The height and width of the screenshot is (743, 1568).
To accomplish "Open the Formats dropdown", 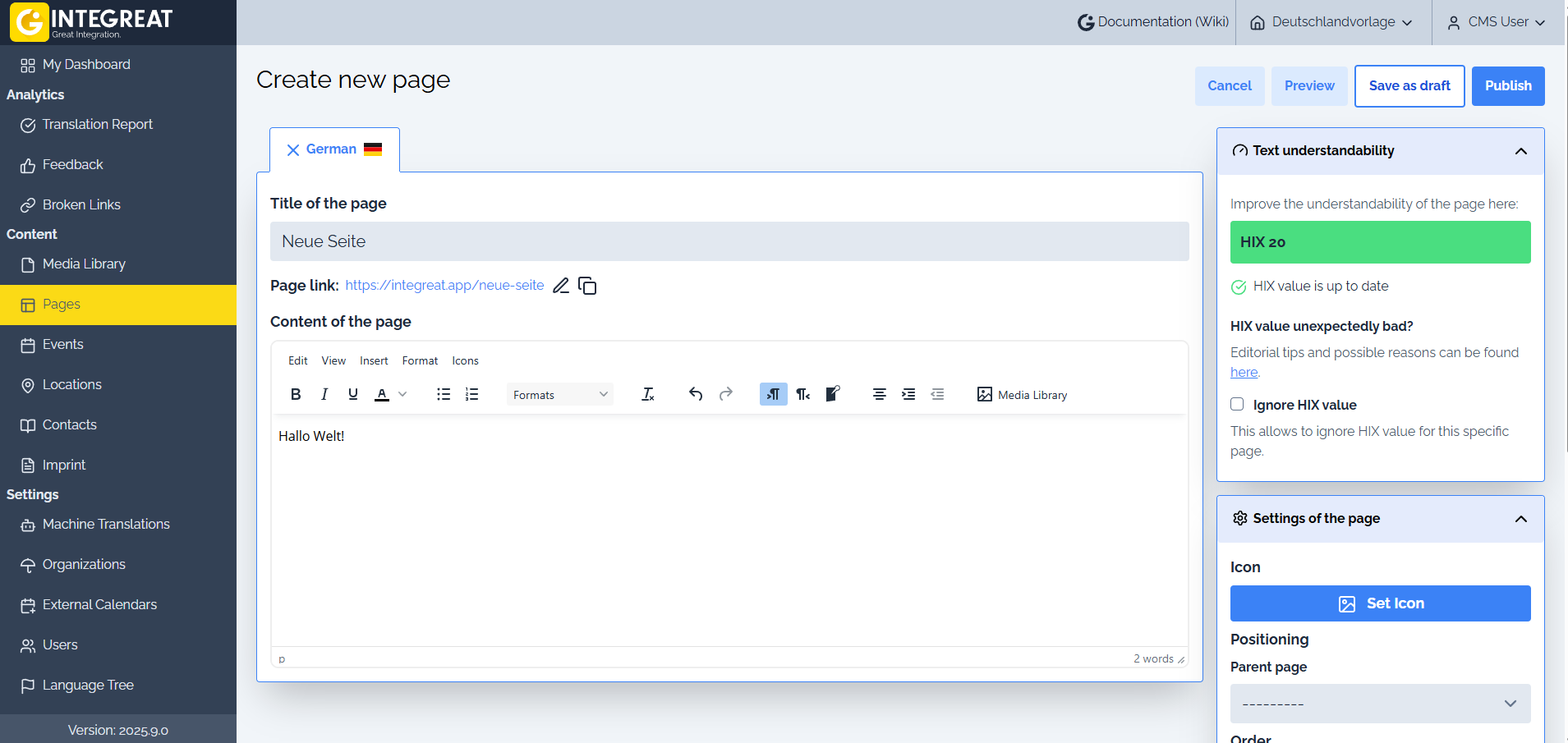I will [560, 395].
